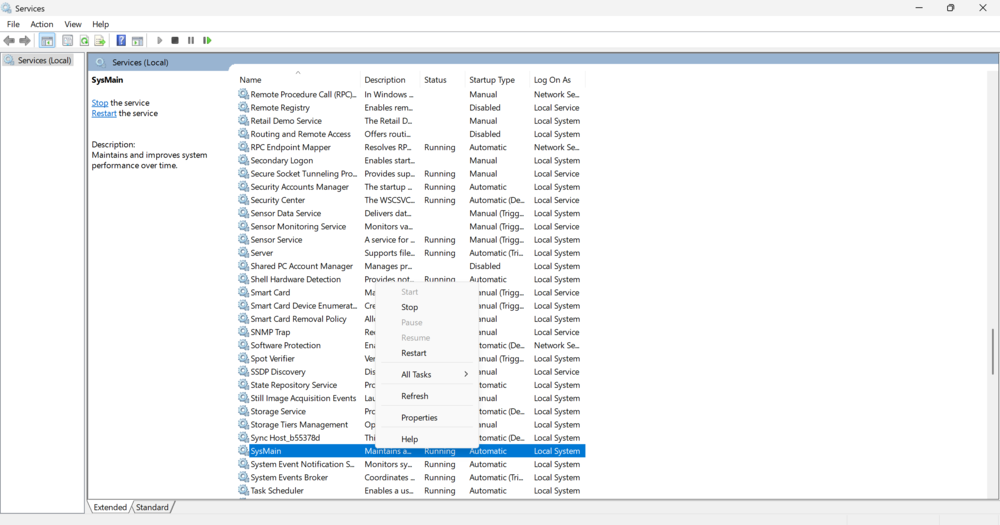Select Security Accounts Manager service
Screen dimensions: 1000x525
pyautogui.click(x=410, y=187)
